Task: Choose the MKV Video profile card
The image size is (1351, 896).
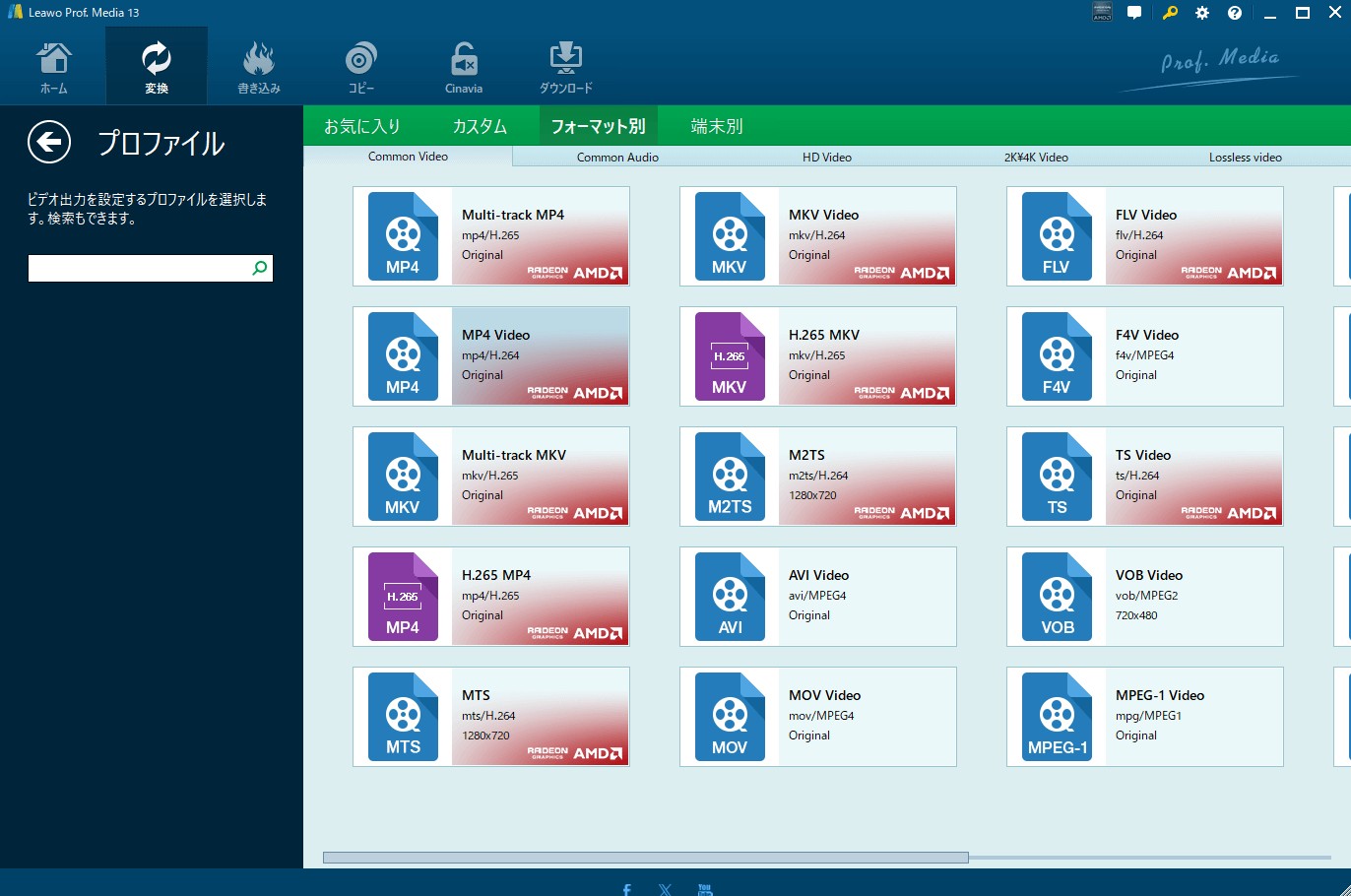Action: [x=818, y=236]
